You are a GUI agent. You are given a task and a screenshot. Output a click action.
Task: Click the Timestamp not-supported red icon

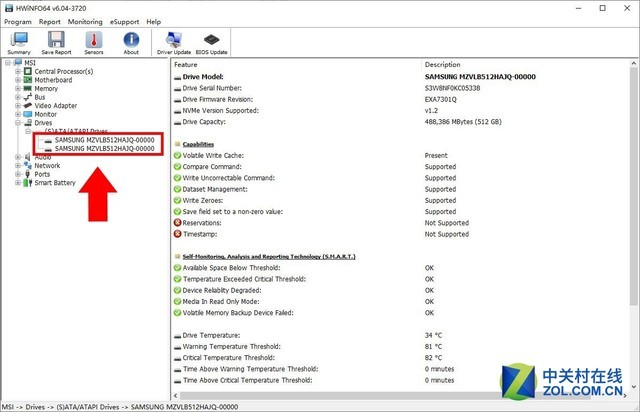[x=178, y=234]
